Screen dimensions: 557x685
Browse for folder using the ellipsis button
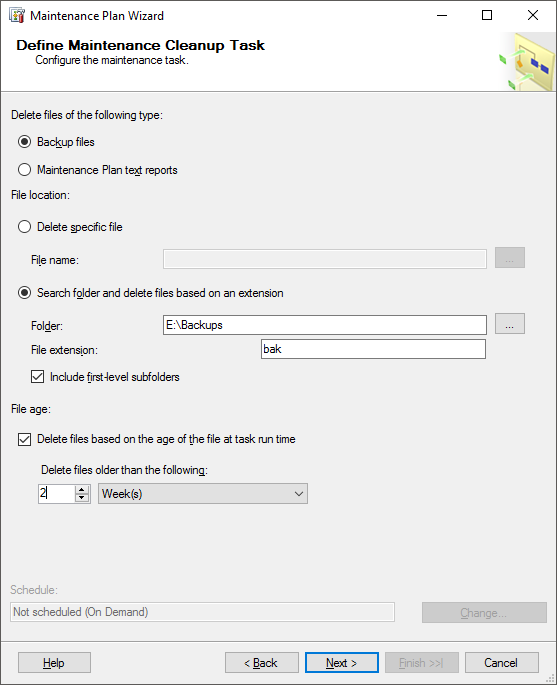(x=509, y=324)
